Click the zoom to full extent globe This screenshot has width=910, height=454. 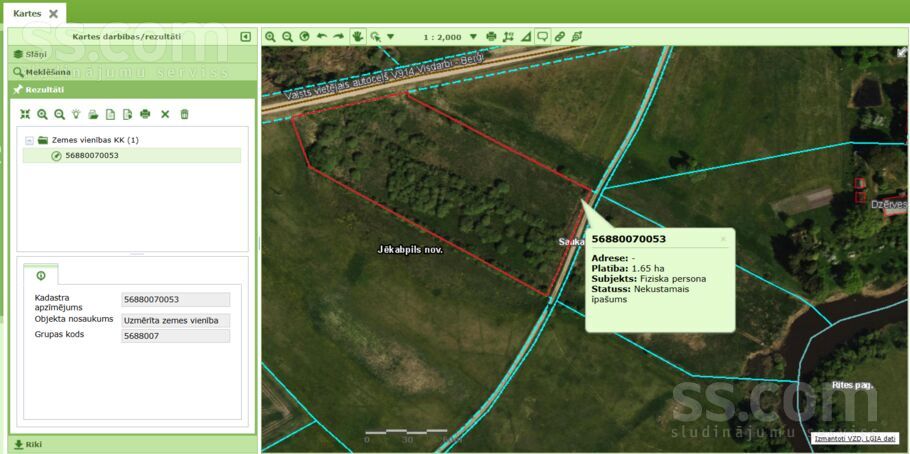[304, 37]
